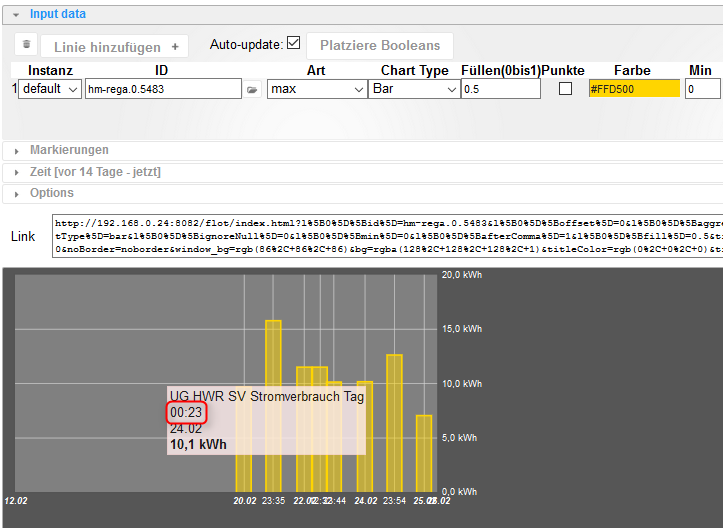This screenshot has height=528, width=723.
Task: Click the Min field with value 0
Action: pyautogui.click(x=702, y=89)
